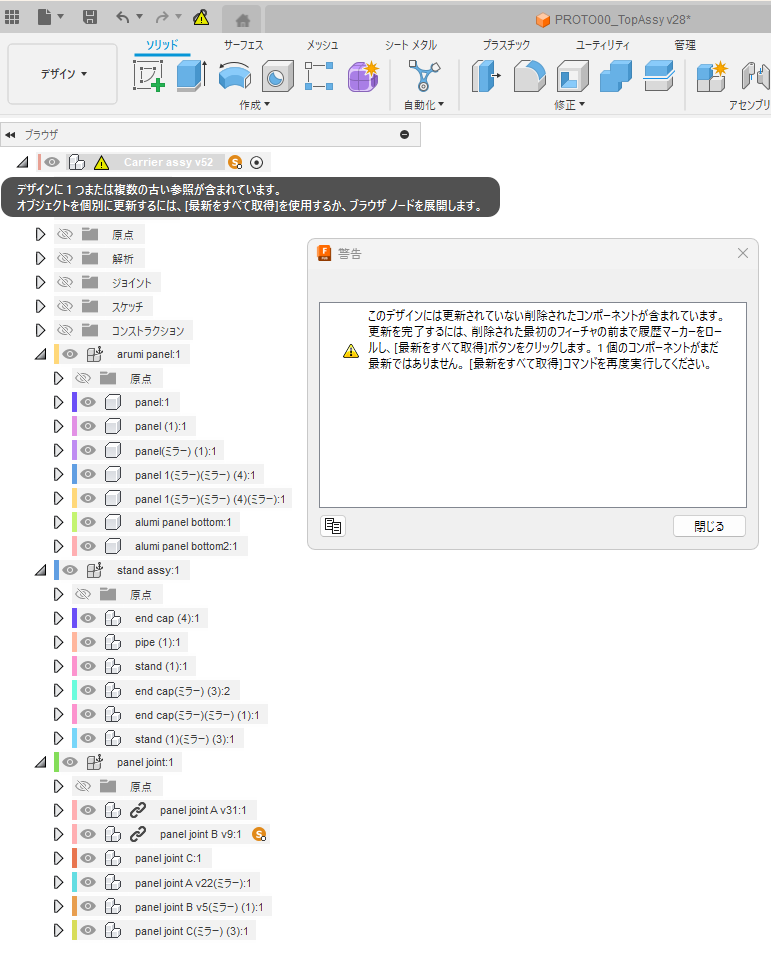Image resolution: width=771 pixels, height=978 pixels.
Task: Select the Create Sketch tool
Action: [149, 76]
